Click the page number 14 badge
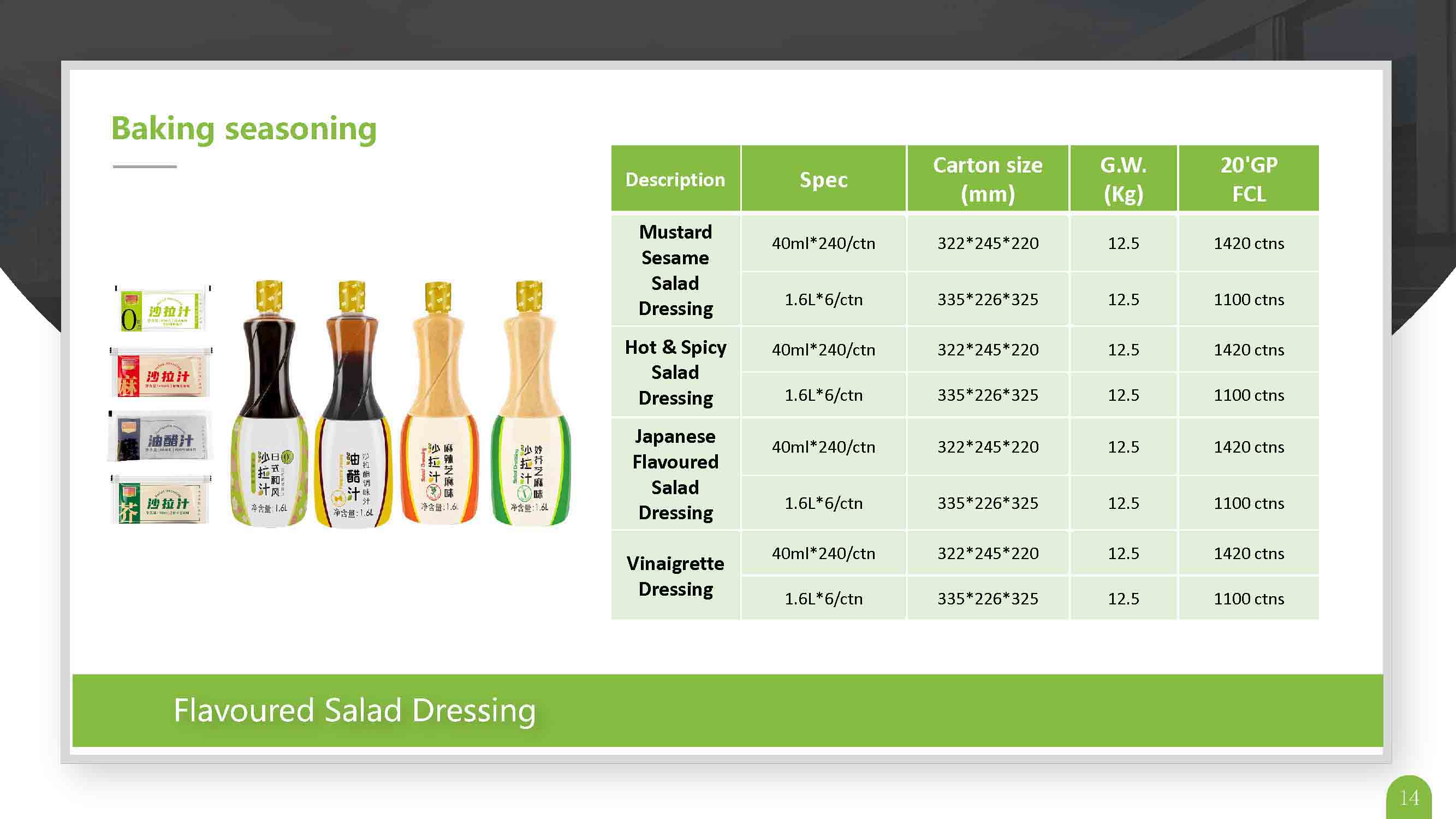The width and height of the screenshot is (1456, 819). [x=1409, y=798]
